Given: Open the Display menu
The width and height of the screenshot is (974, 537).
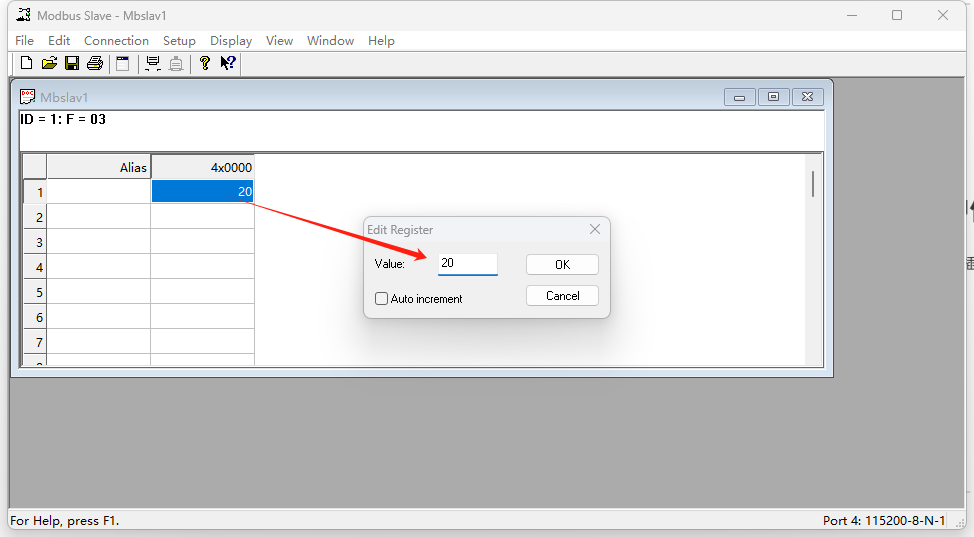Looking at the screenshot, I should click(x=231, y=41).
